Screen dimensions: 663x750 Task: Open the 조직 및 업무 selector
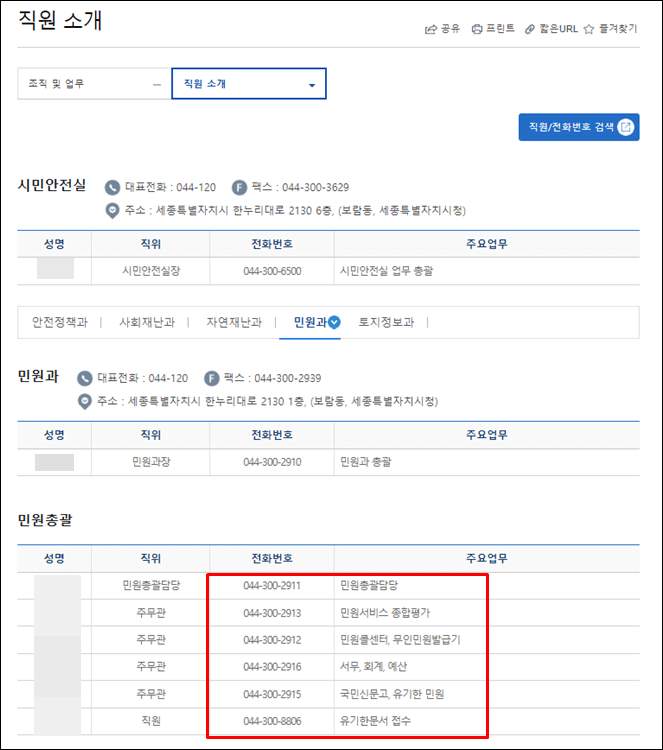coord(94,84)
